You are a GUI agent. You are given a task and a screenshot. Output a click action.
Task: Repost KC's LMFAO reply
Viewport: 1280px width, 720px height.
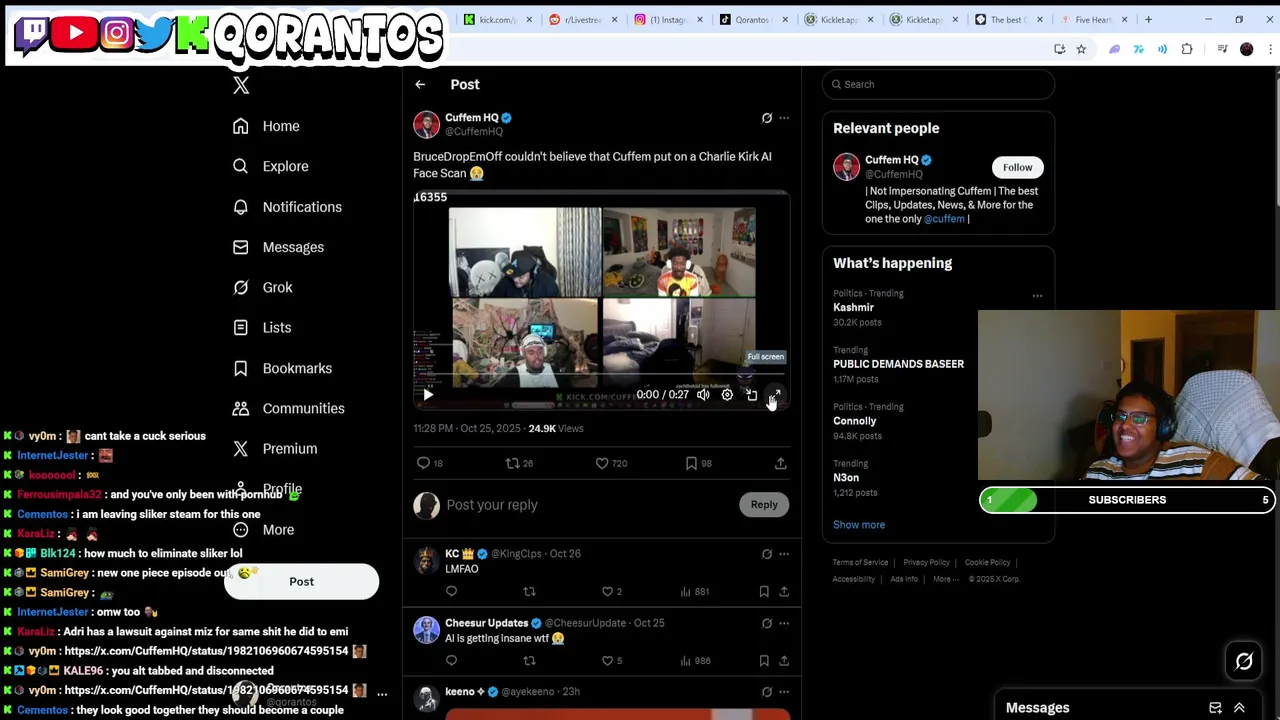[x=529, y=591]
